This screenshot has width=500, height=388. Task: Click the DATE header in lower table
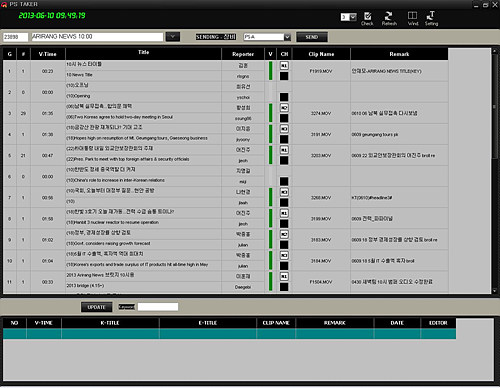[397, 323]
